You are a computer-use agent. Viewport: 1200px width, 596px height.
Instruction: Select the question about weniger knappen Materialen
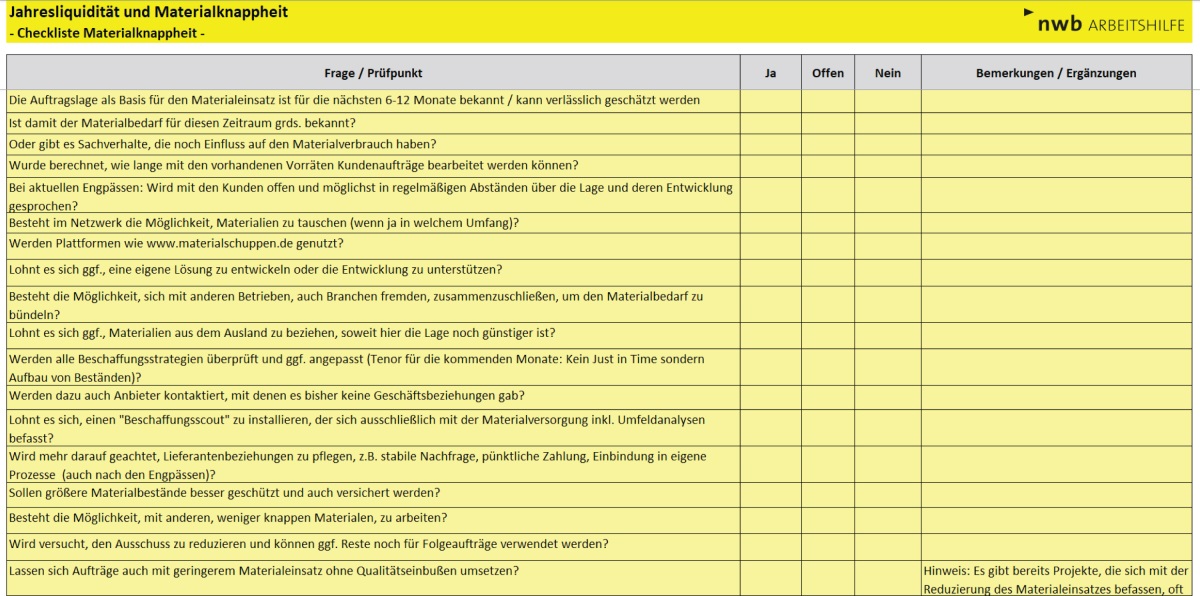click(x=228, y=518)
